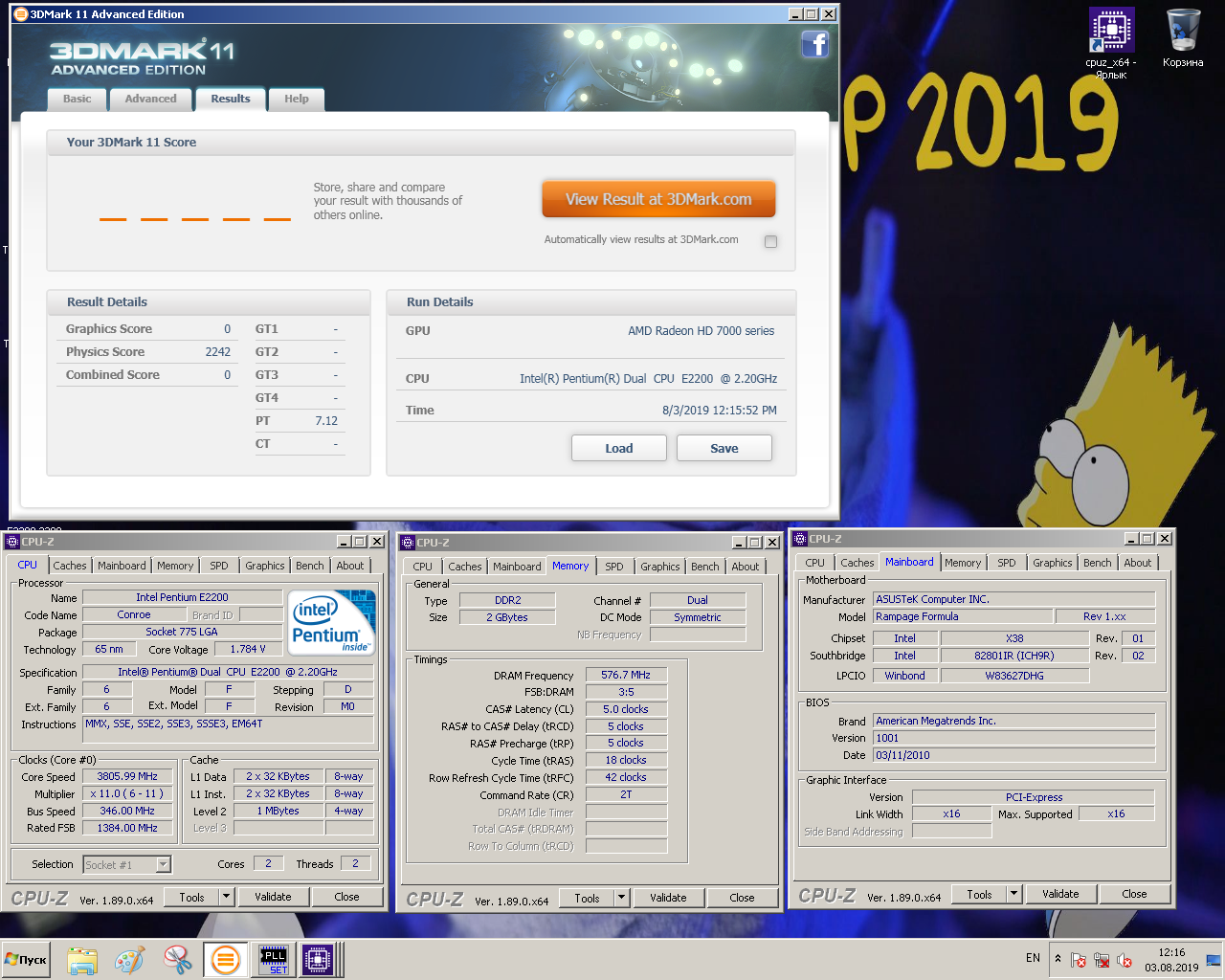Click the EN language indicator
Image resolution: width=1225 pixels, height=980 pixels.
click(1033, 958)
